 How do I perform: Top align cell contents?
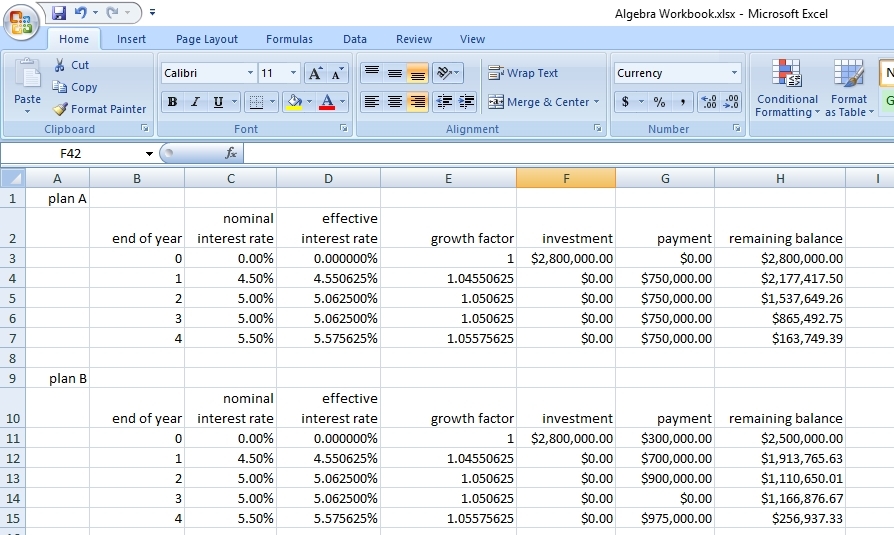coord(372,72)
